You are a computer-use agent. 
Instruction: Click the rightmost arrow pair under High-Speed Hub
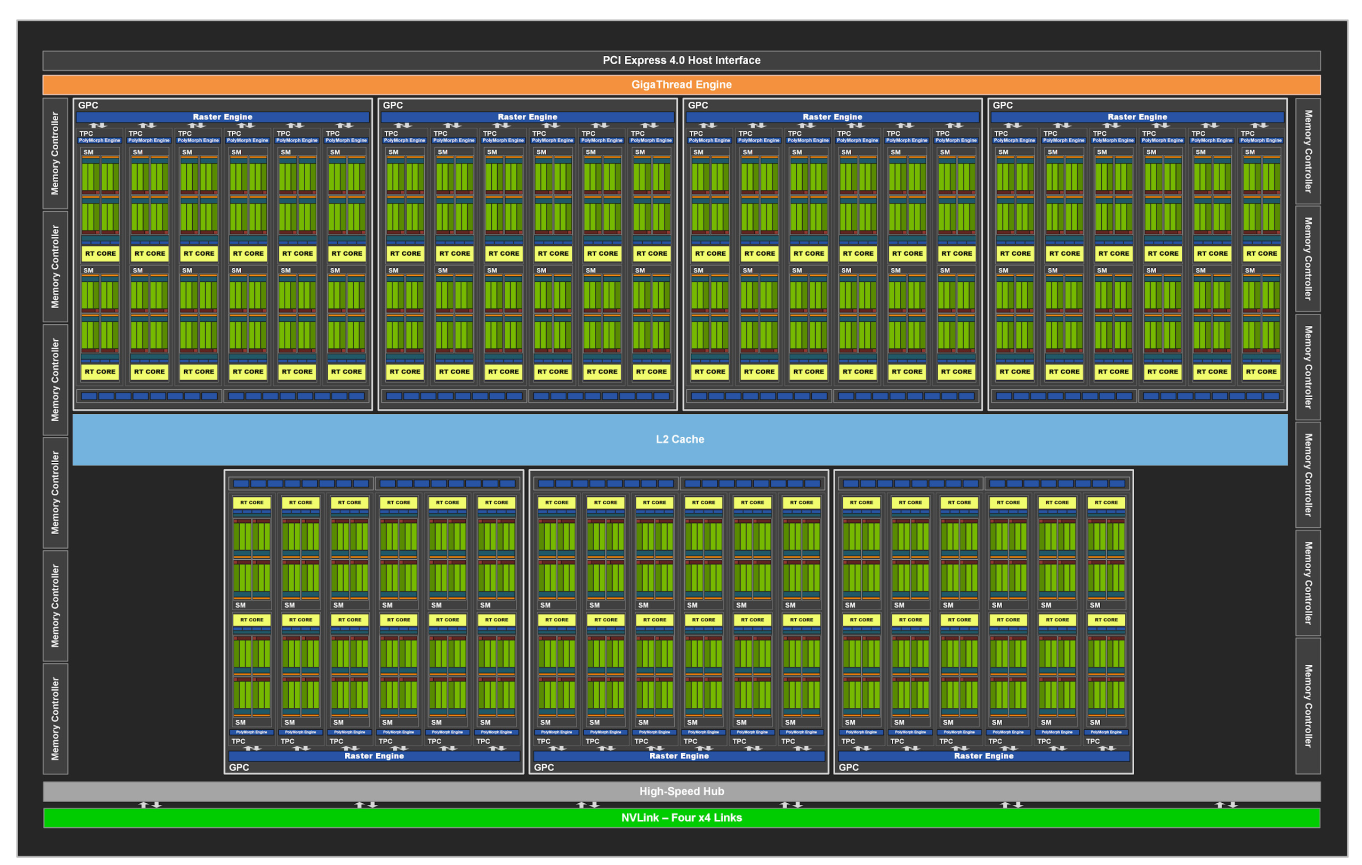click(1226, 805)
